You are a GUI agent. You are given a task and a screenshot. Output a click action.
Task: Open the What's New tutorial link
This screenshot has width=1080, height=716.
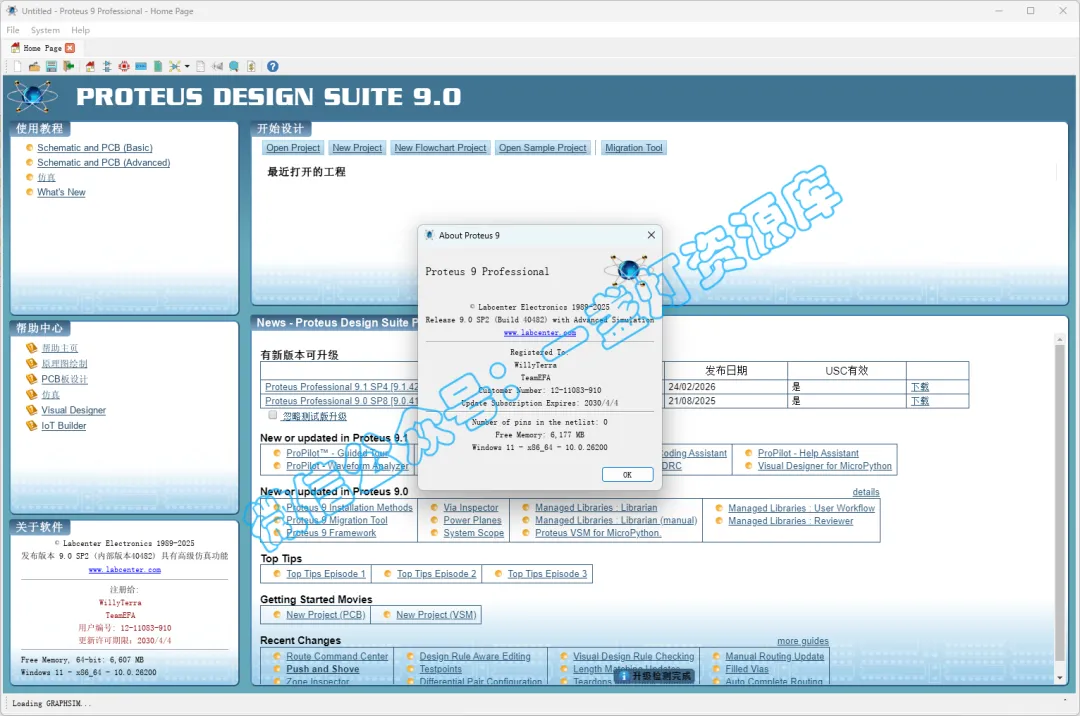point(61,192)
